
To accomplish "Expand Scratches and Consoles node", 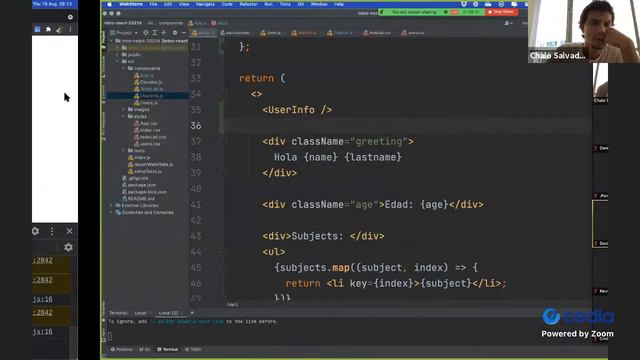I will [112, 212].
